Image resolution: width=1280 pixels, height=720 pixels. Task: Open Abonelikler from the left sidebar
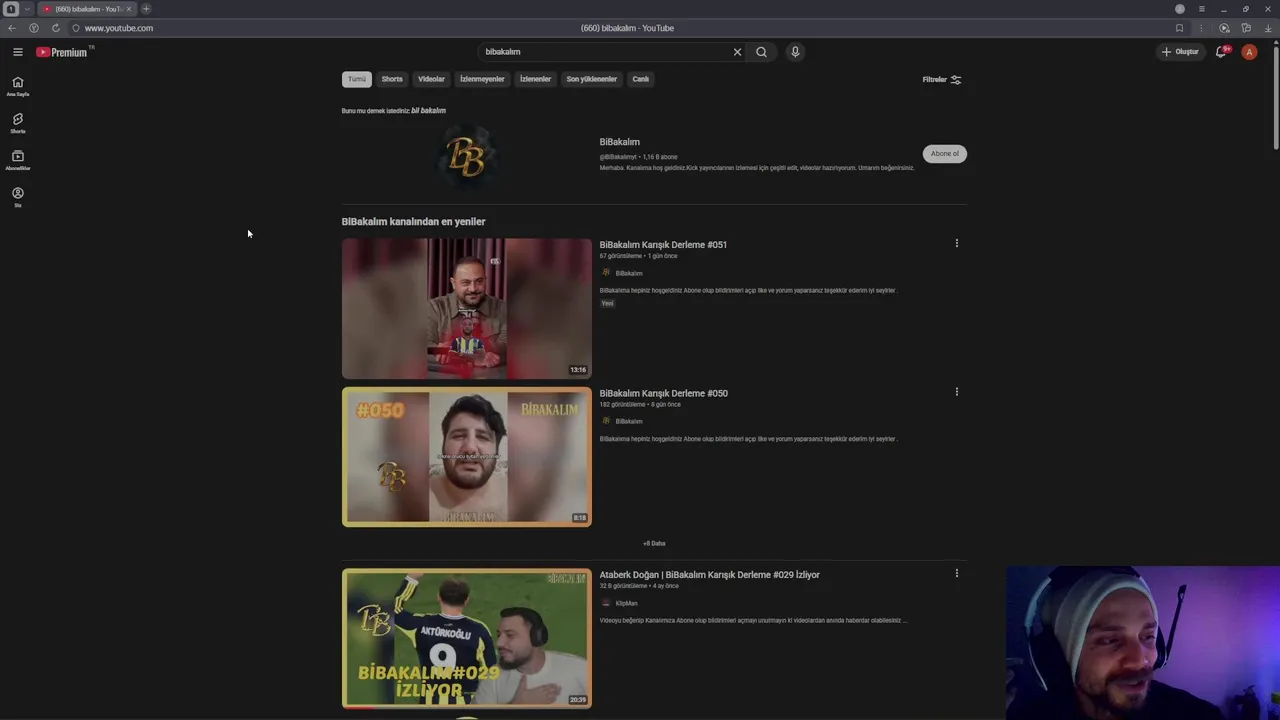(17, 161)
